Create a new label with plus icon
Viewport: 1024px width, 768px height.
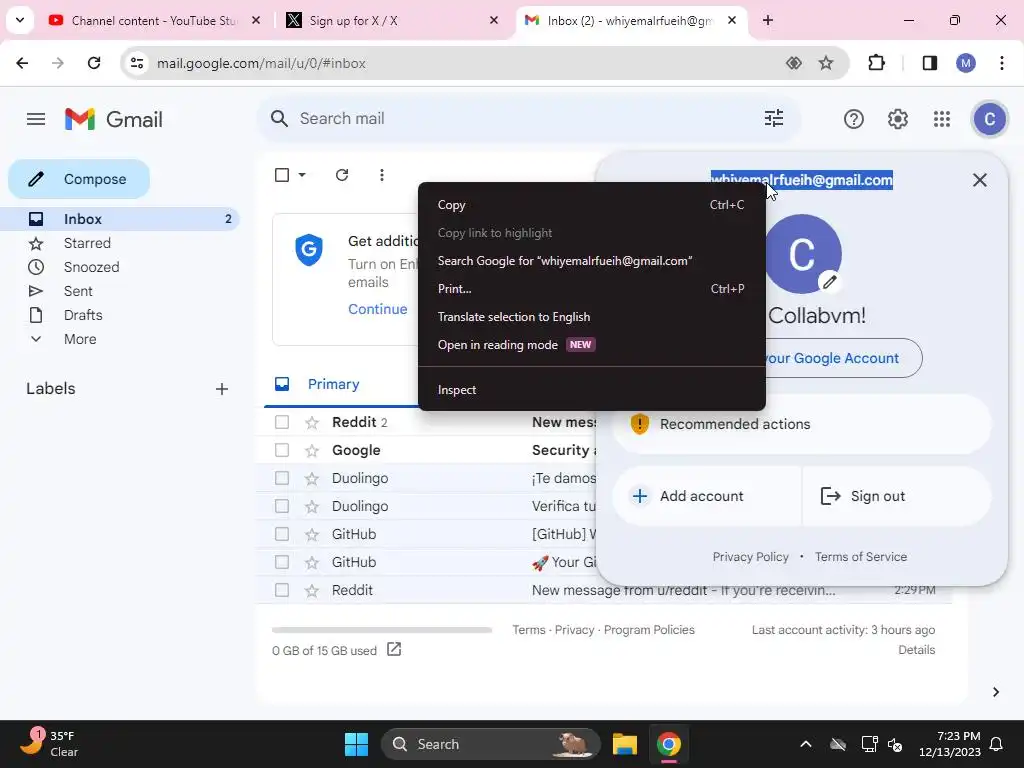tap(222, 389)
